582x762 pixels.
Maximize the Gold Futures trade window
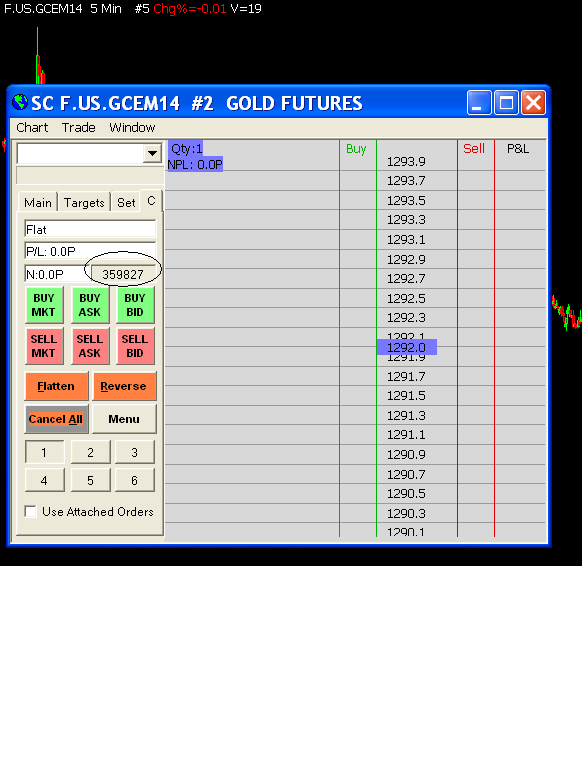(506, 103)
